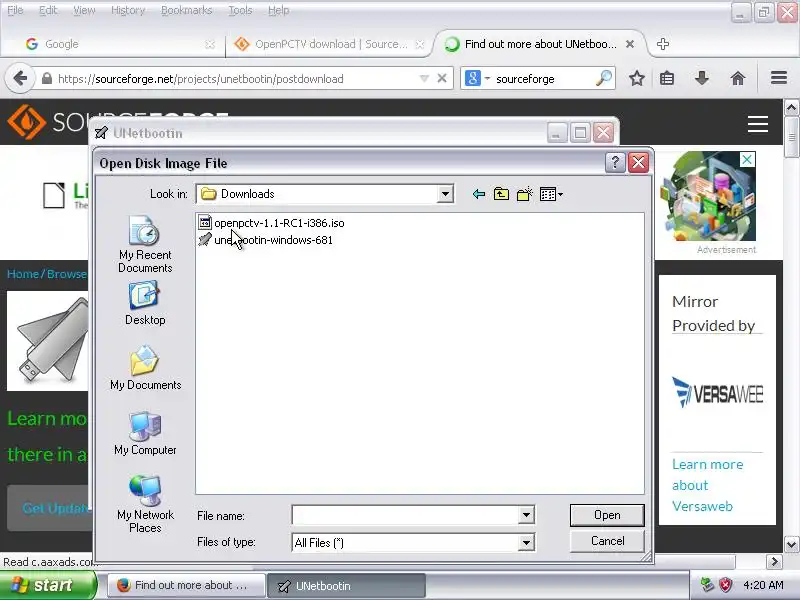The height and width of the screenshot is (600, 800).
Task: Click the Versaweb mirror logo
Action: point(717,392)
